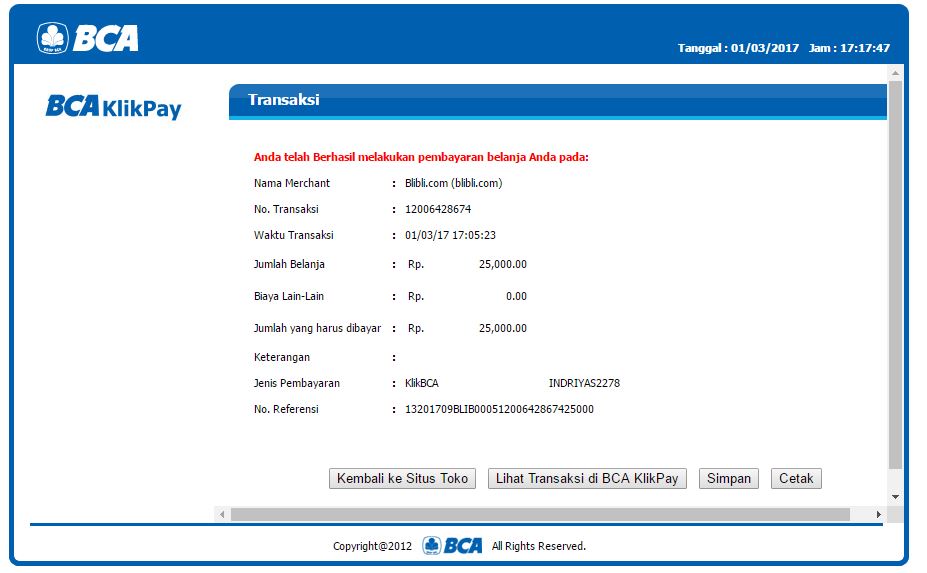This screenshot has height=573, width=927.
Task: Click the BCA KlikPay logo
Action: click(x=114, y=108)
